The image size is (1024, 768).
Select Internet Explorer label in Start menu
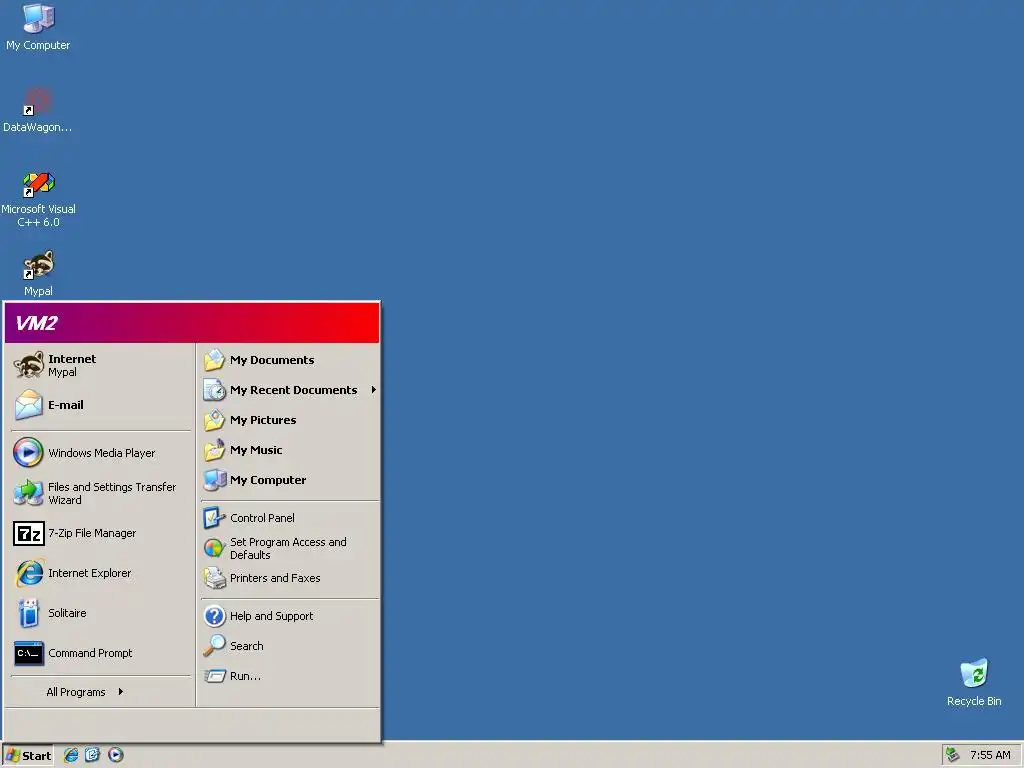click(89, 573)
